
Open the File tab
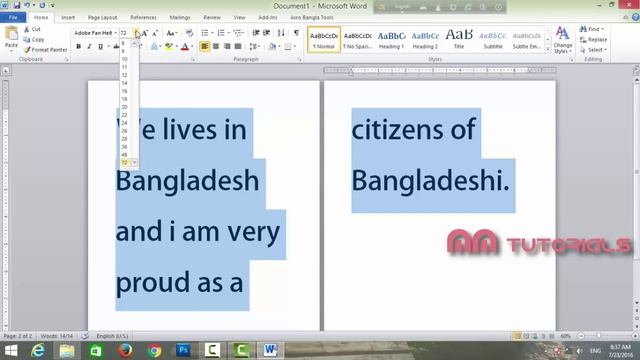point(13,18)
